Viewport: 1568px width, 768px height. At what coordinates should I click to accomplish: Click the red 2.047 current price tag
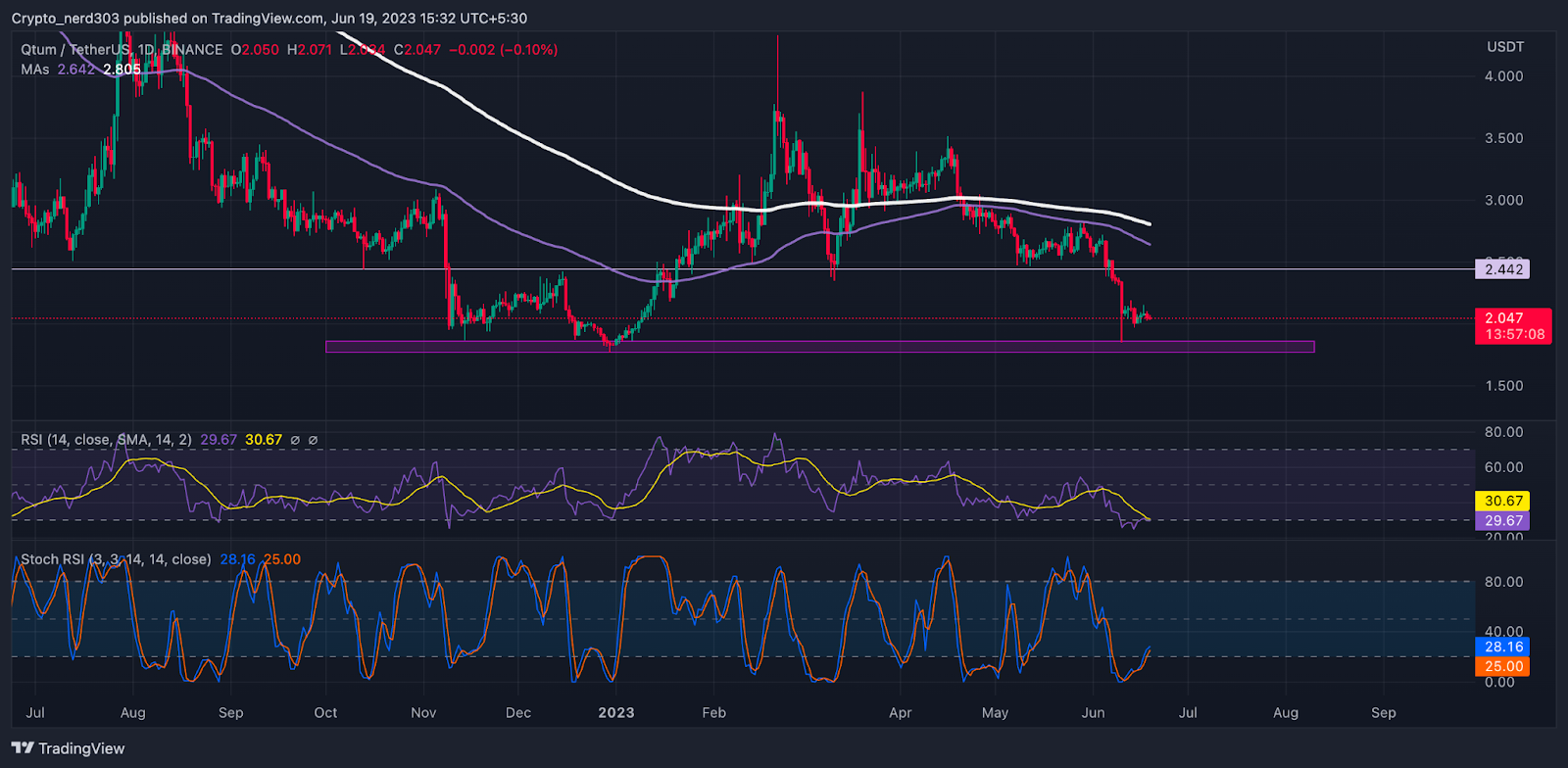click(1504, 317)
